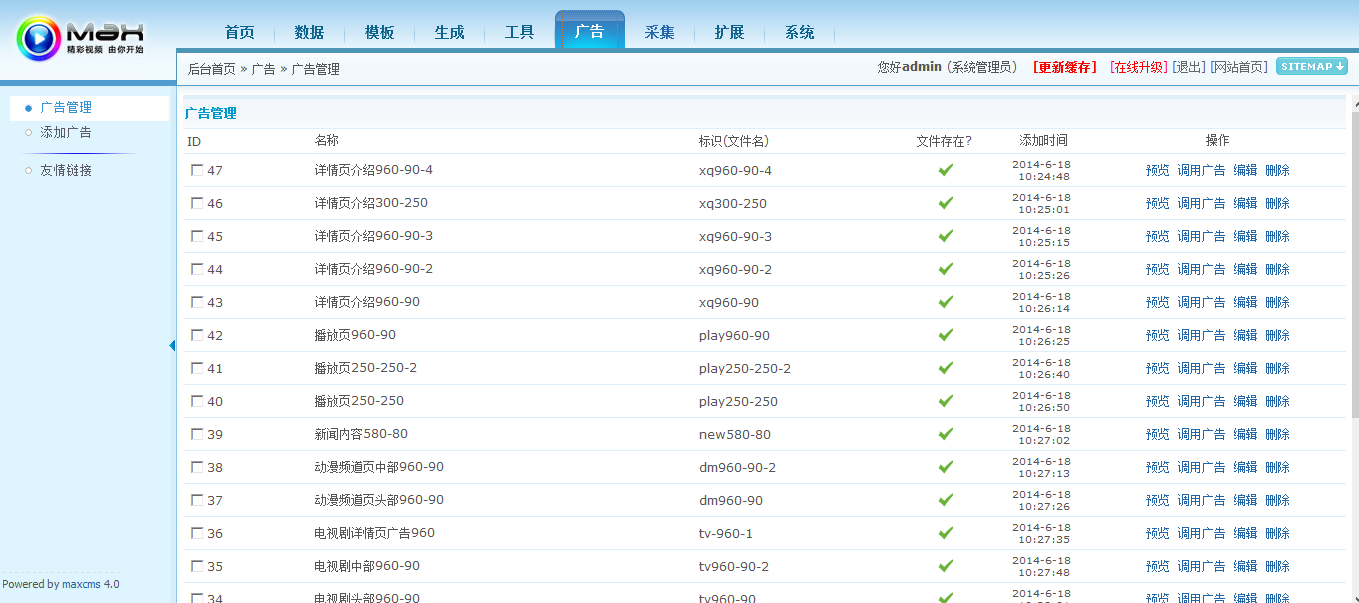Click green check icon on play250-250 row
Screen dimensions: 1359x603
click(945, 400)
